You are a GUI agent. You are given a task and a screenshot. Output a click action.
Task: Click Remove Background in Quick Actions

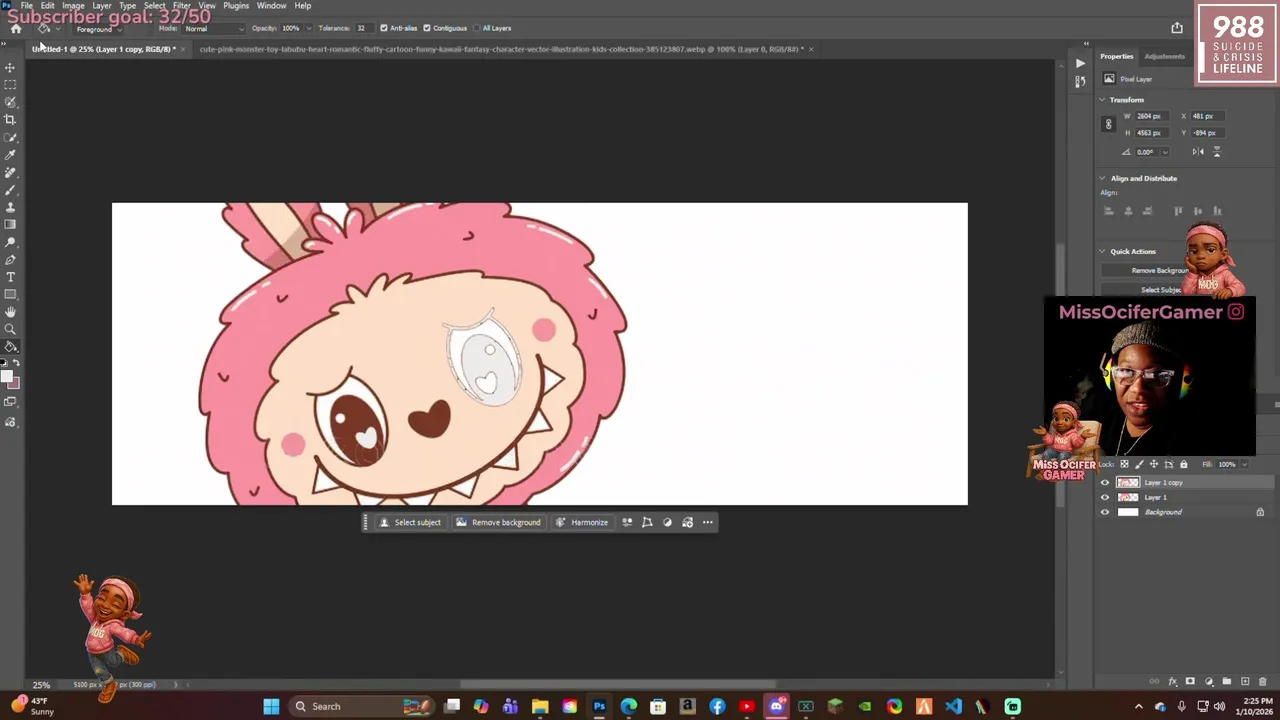click(1160, 271)
